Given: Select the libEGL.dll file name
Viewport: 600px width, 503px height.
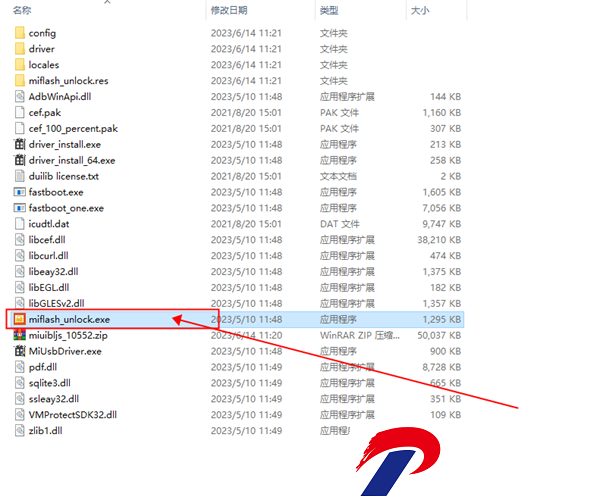Looking at the screenshot, I should pyautogui.click(x=49, y=287).
